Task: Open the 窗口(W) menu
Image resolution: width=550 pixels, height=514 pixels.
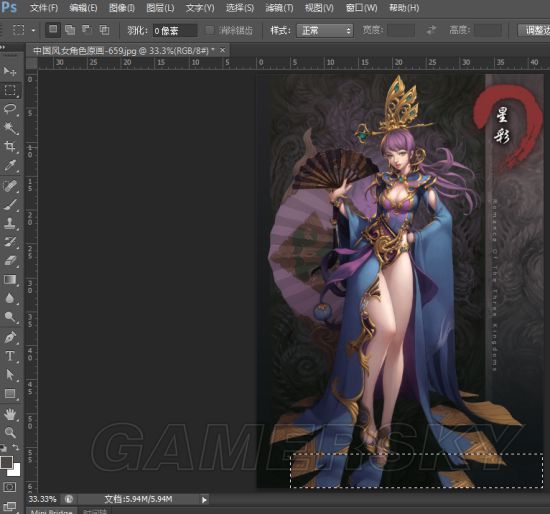Action: 362,8
